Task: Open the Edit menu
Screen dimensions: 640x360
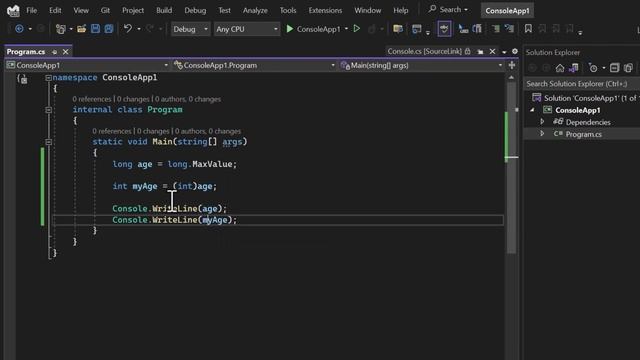Action: click(55, 11)
